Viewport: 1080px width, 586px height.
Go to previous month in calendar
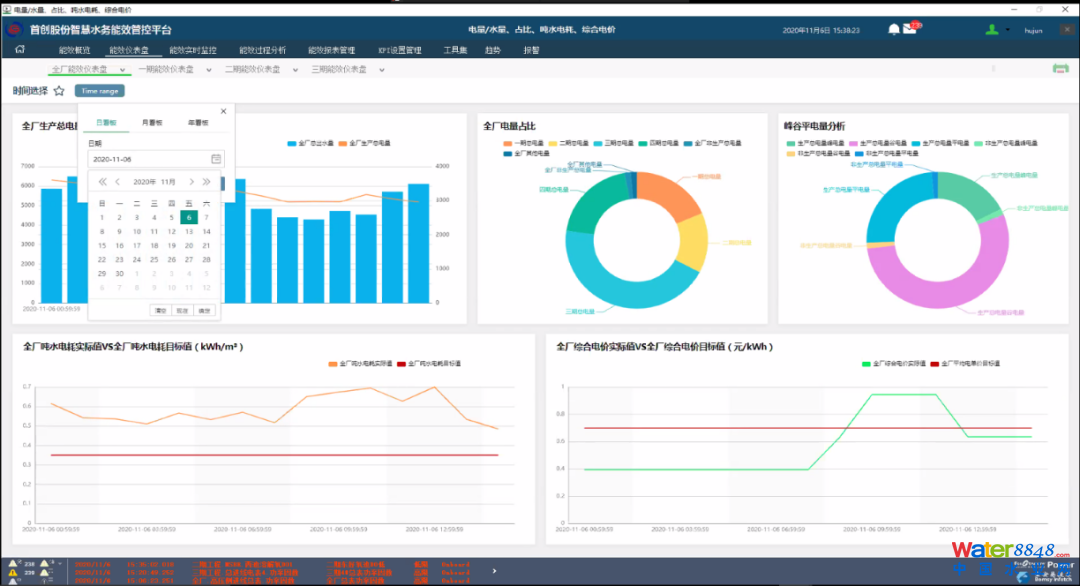pos(117,182)
